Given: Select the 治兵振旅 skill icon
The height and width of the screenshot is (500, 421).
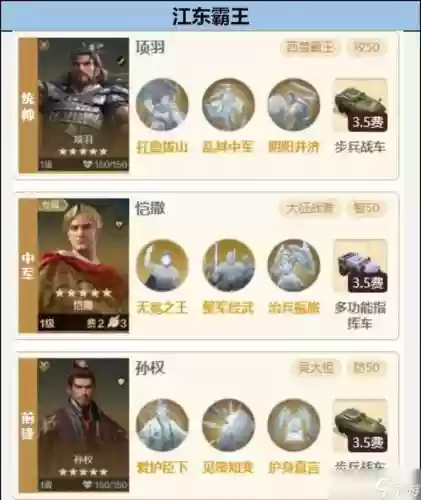Looking at the screenshot, I should [x=294, y=266].
